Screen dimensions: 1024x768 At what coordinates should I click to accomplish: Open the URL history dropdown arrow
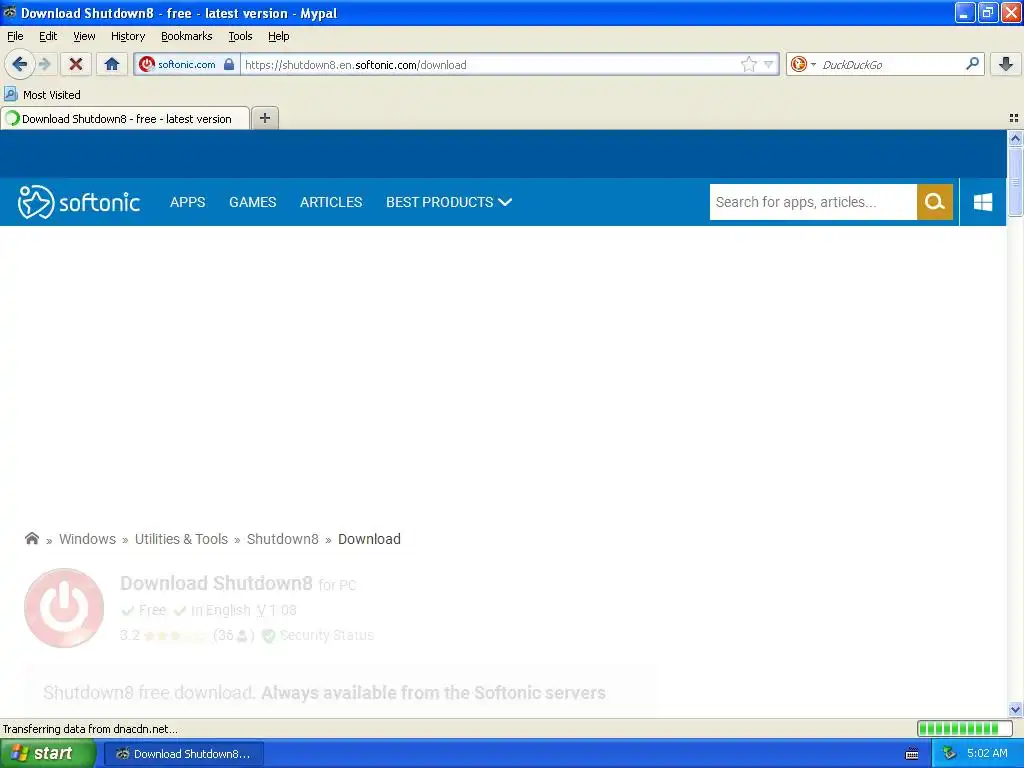point(768,64)
